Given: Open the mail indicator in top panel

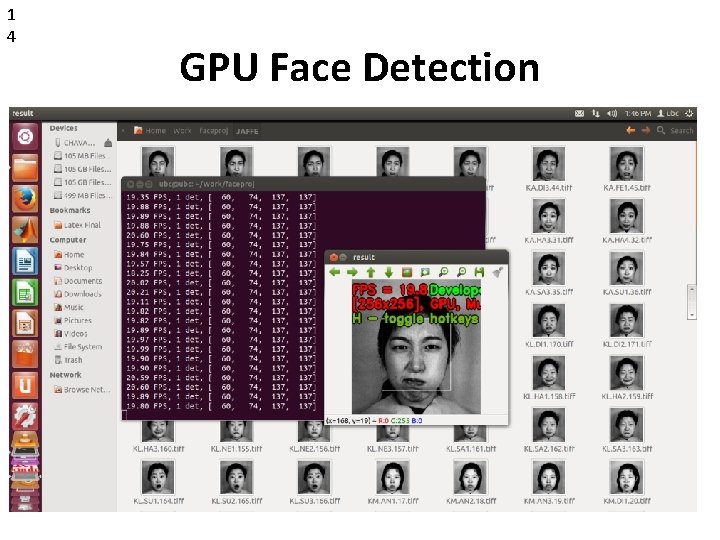Looking at the screenshot, I should click(579, 113).
